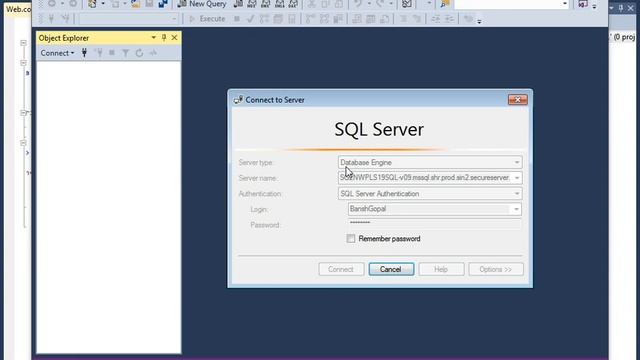This screenshot has height=360, width=640.
Task: Click the Help button in dialog
Action: tap(441, 269)
